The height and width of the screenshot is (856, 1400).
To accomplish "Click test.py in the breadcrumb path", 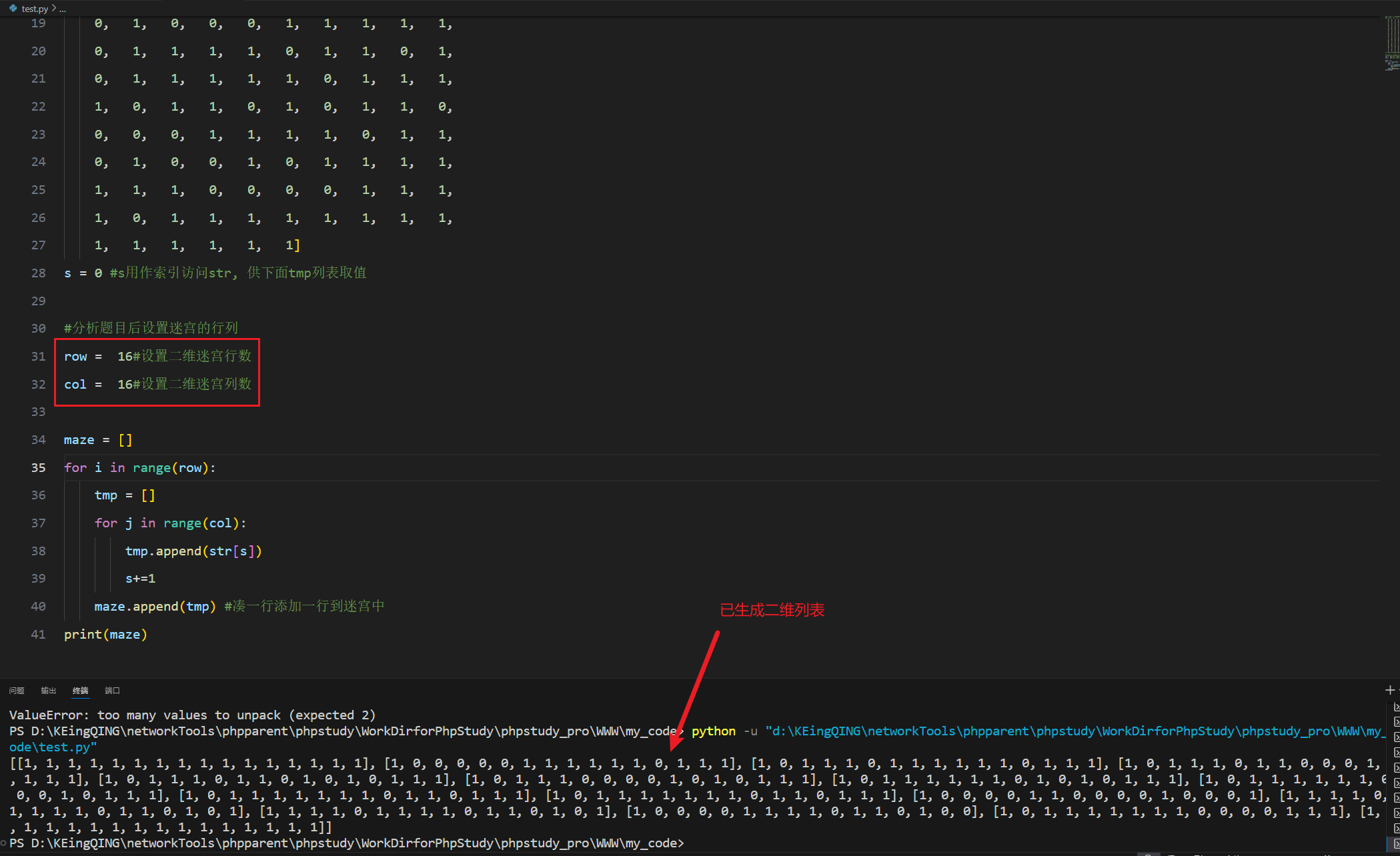I will pyautogui.click(x=35, y=9).
